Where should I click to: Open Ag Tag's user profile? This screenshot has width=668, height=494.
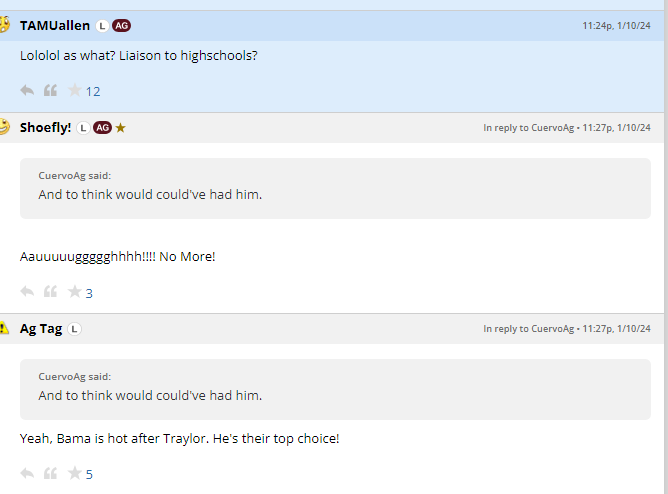[41, 328]
